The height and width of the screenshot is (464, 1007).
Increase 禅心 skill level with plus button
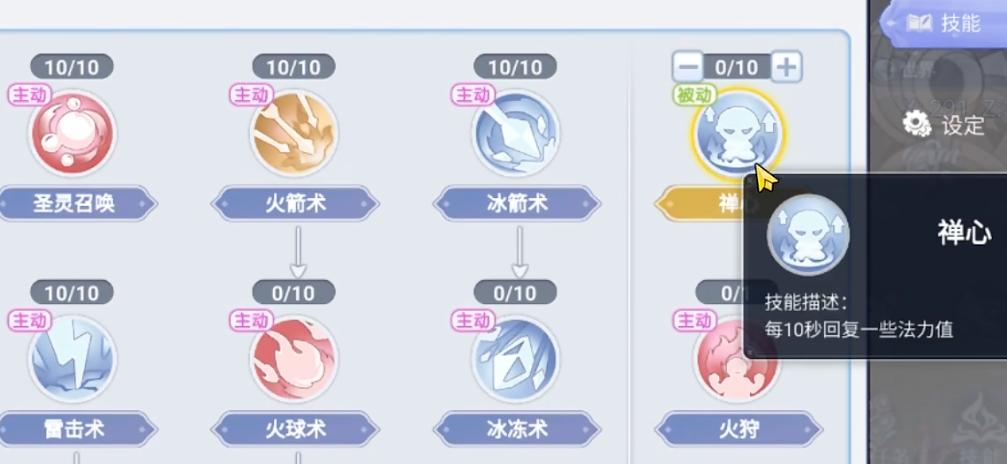[787, 66]
